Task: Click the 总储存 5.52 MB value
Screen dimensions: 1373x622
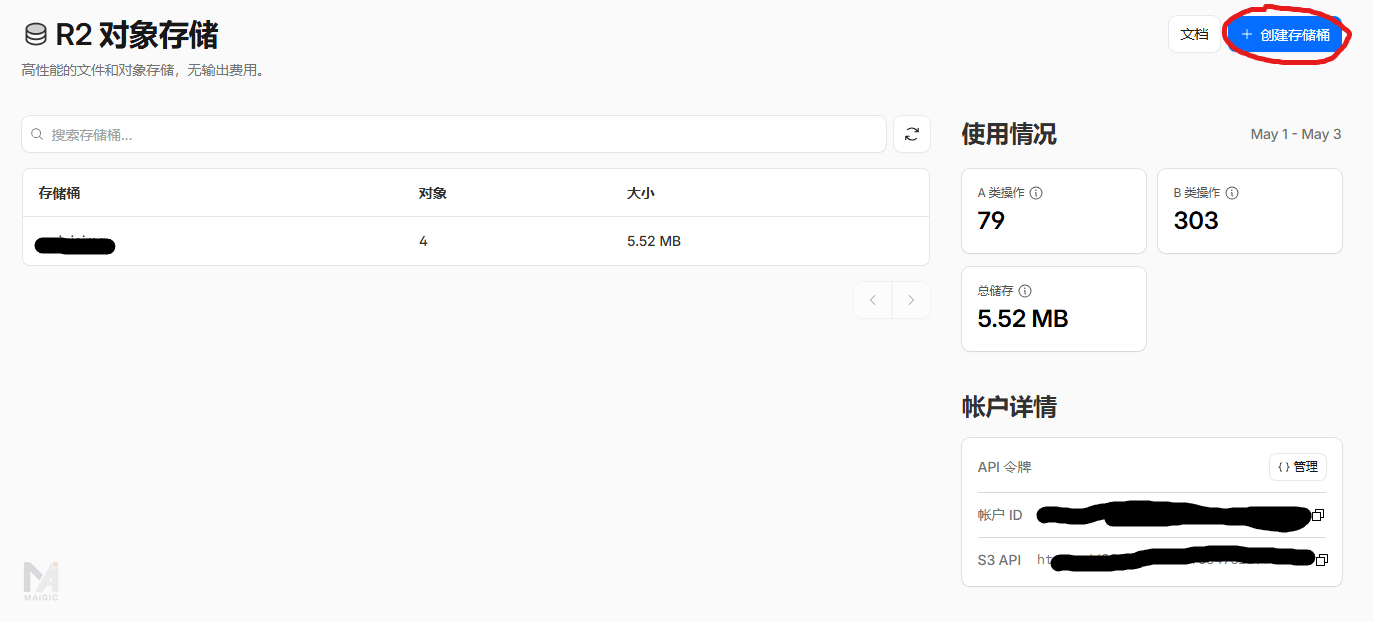Action: pos(1023,318)
